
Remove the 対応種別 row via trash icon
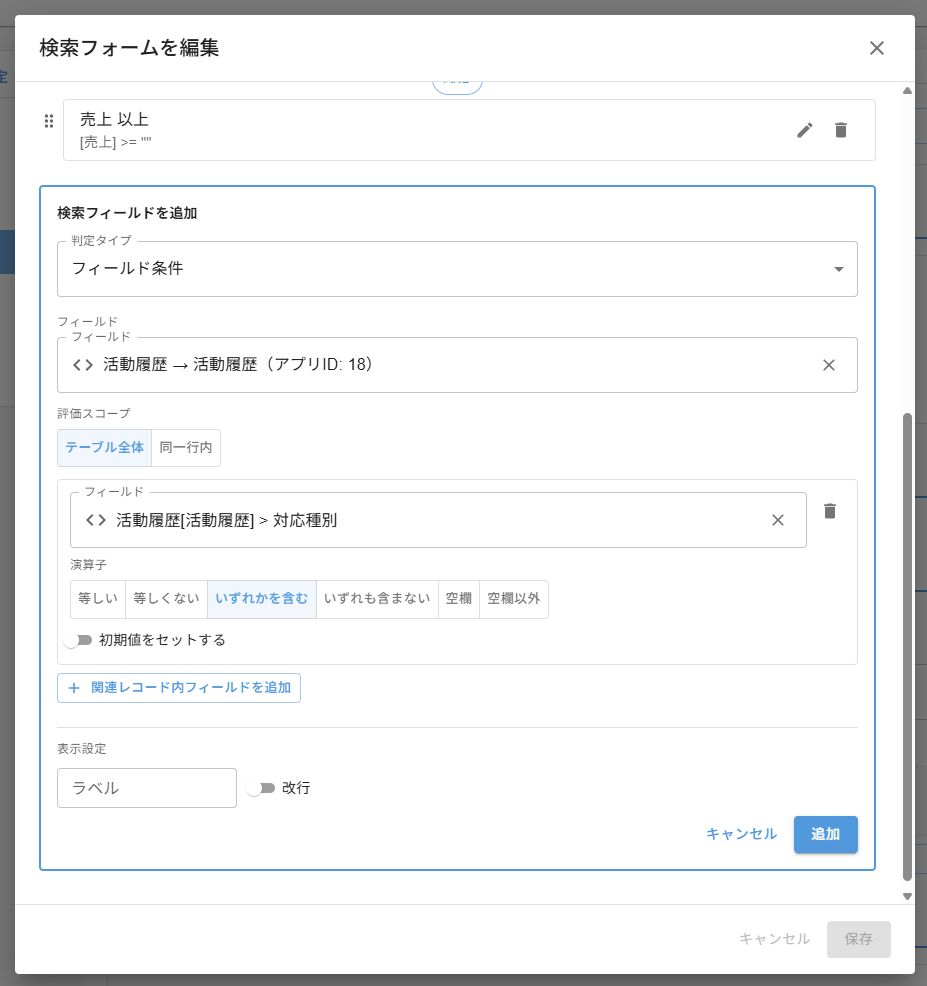pyautogui.click(x=830, y=511)
